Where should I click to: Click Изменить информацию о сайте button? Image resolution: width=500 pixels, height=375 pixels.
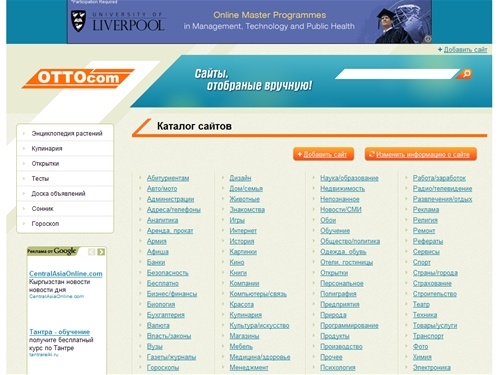pyautogui.click(x=421, y=154)
